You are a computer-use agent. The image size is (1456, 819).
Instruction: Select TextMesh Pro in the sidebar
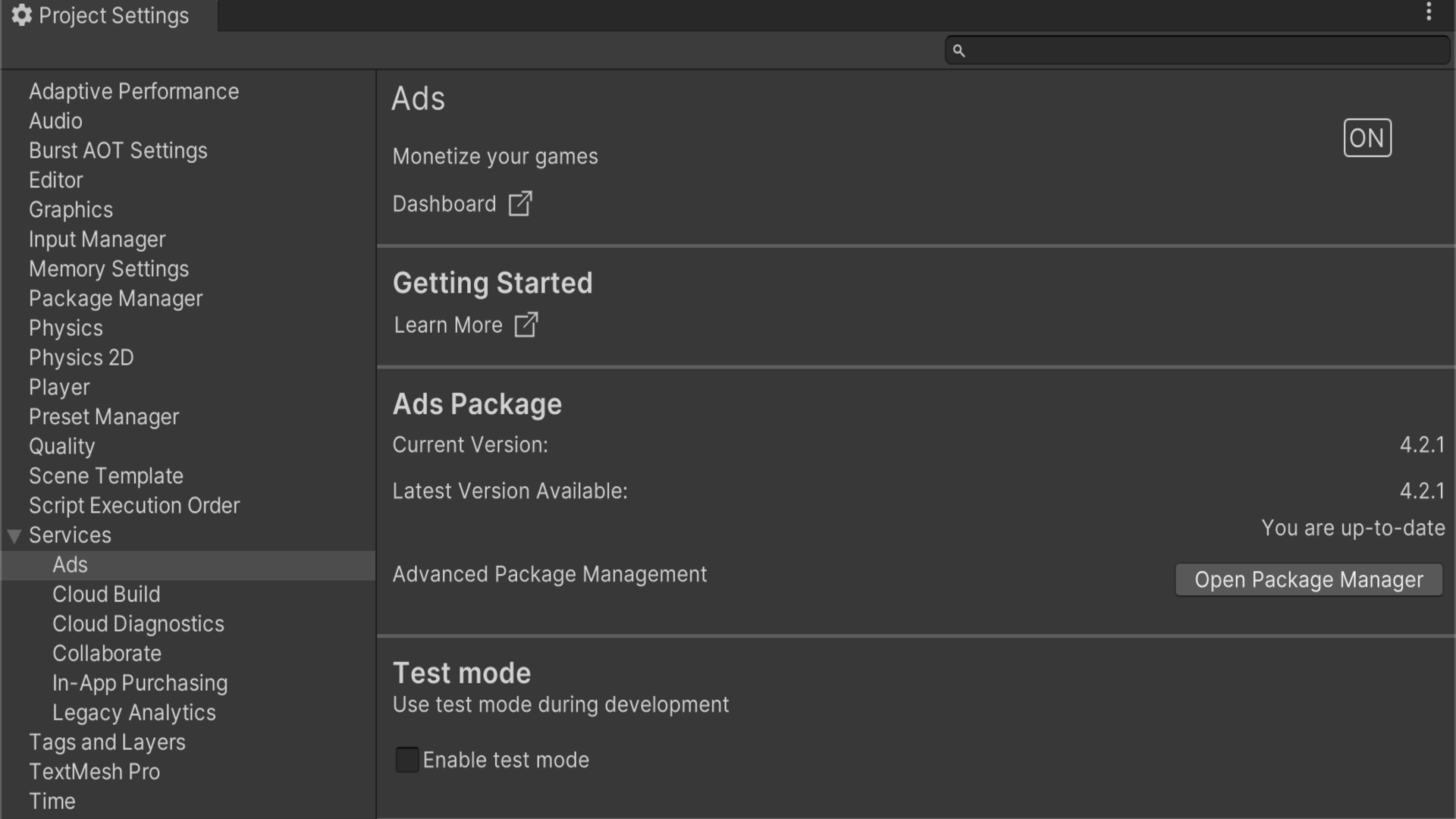coord(94,771)
